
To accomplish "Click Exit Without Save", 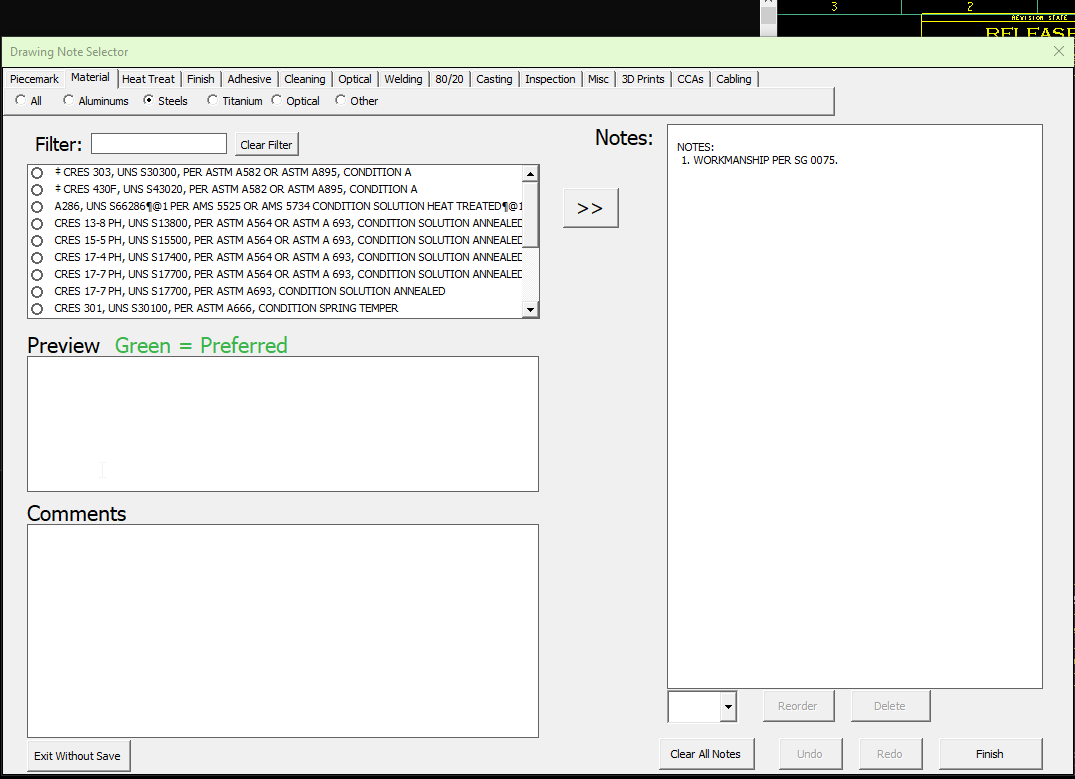I will point(78,755).
